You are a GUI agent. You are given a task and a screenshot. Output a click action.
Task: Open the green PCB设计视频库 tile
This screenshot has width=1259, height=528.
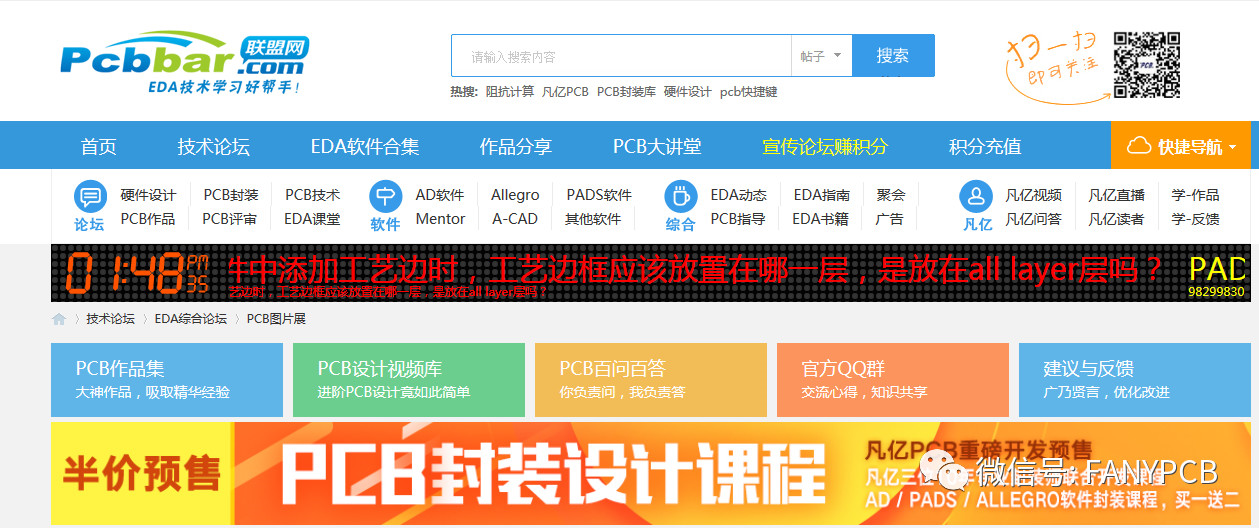coord(408,380)
